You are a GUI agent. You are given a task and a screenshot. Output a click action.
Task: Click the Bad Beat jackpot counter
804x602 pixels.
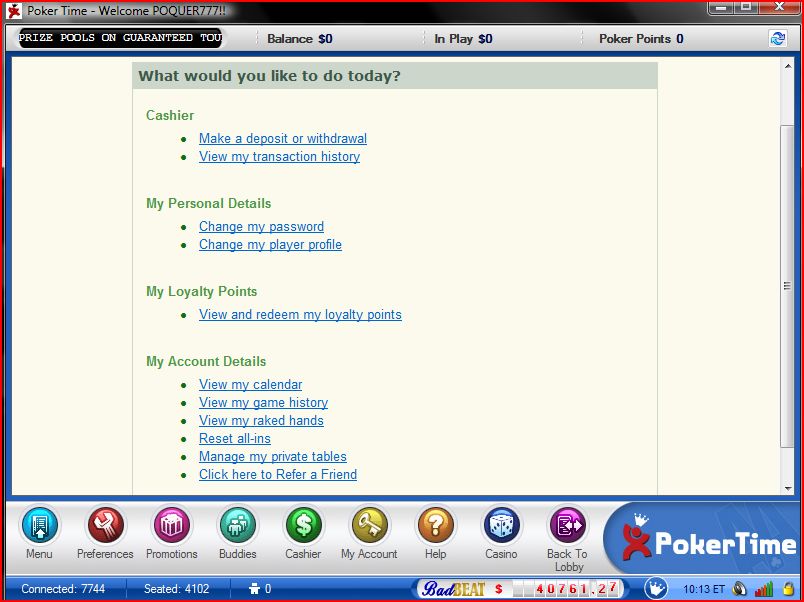(x=519, y=589)
